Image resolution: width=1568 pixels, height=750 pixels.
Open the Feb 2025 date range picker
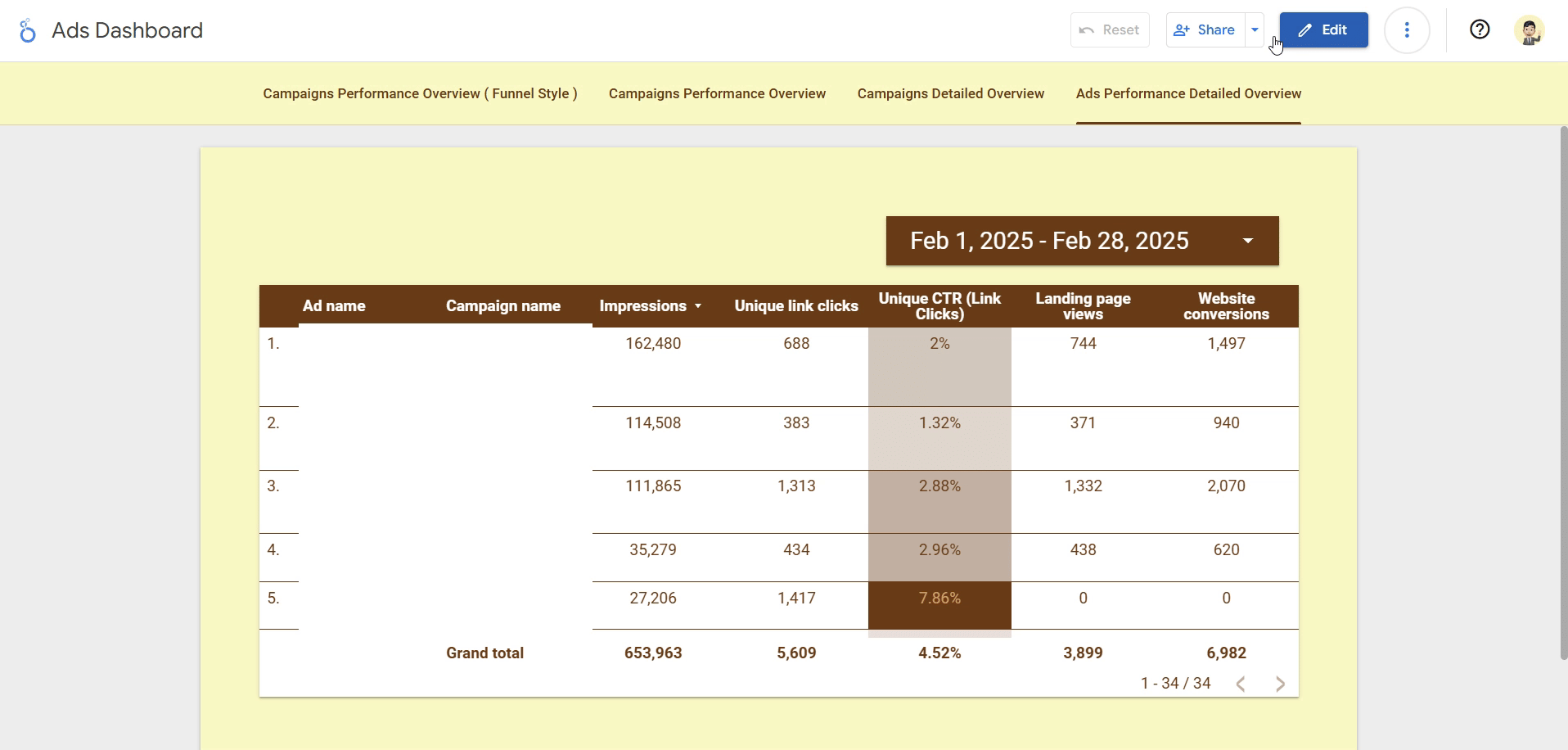pos(1083,241)
